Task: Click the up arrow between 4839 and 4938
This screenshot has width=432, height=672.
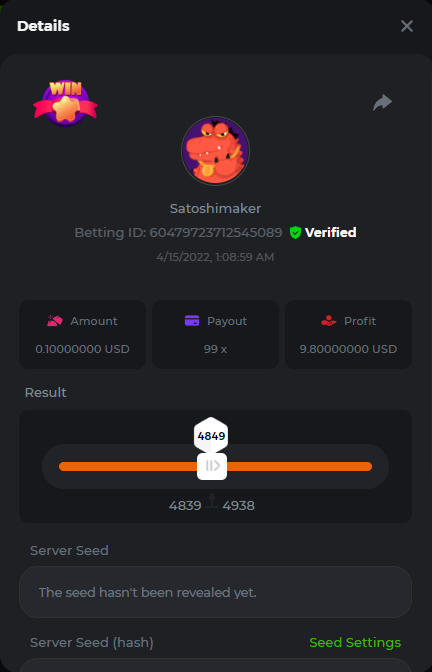Action: pos(212,501)
